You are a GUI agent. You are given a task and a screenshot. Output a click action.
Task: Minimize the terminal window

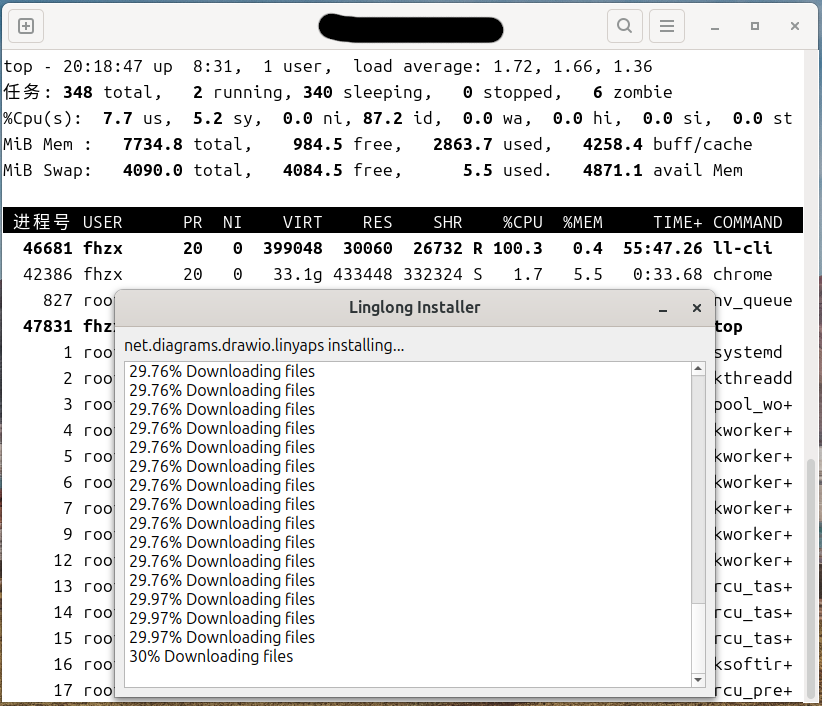click(715, 26)
